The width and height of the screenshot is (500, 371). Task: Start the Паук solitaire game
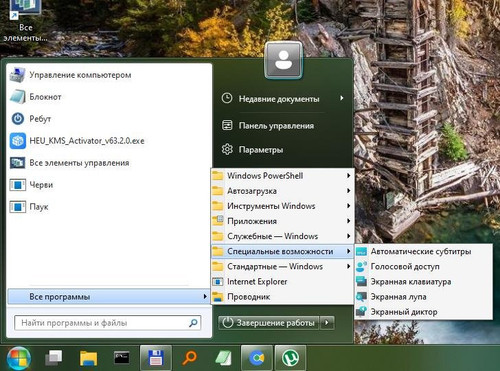(x=109, y=207)
